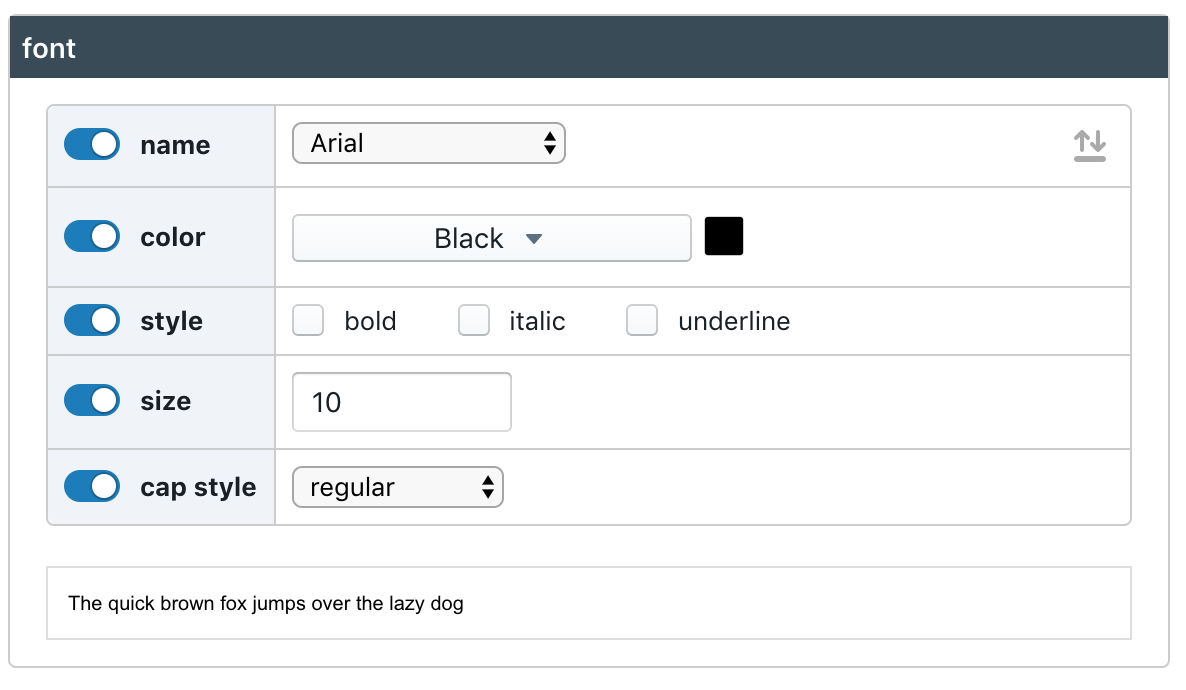Click the sort arrows icon in name row
This screenshot has height=690, width=1186.
pos(1089,145)
